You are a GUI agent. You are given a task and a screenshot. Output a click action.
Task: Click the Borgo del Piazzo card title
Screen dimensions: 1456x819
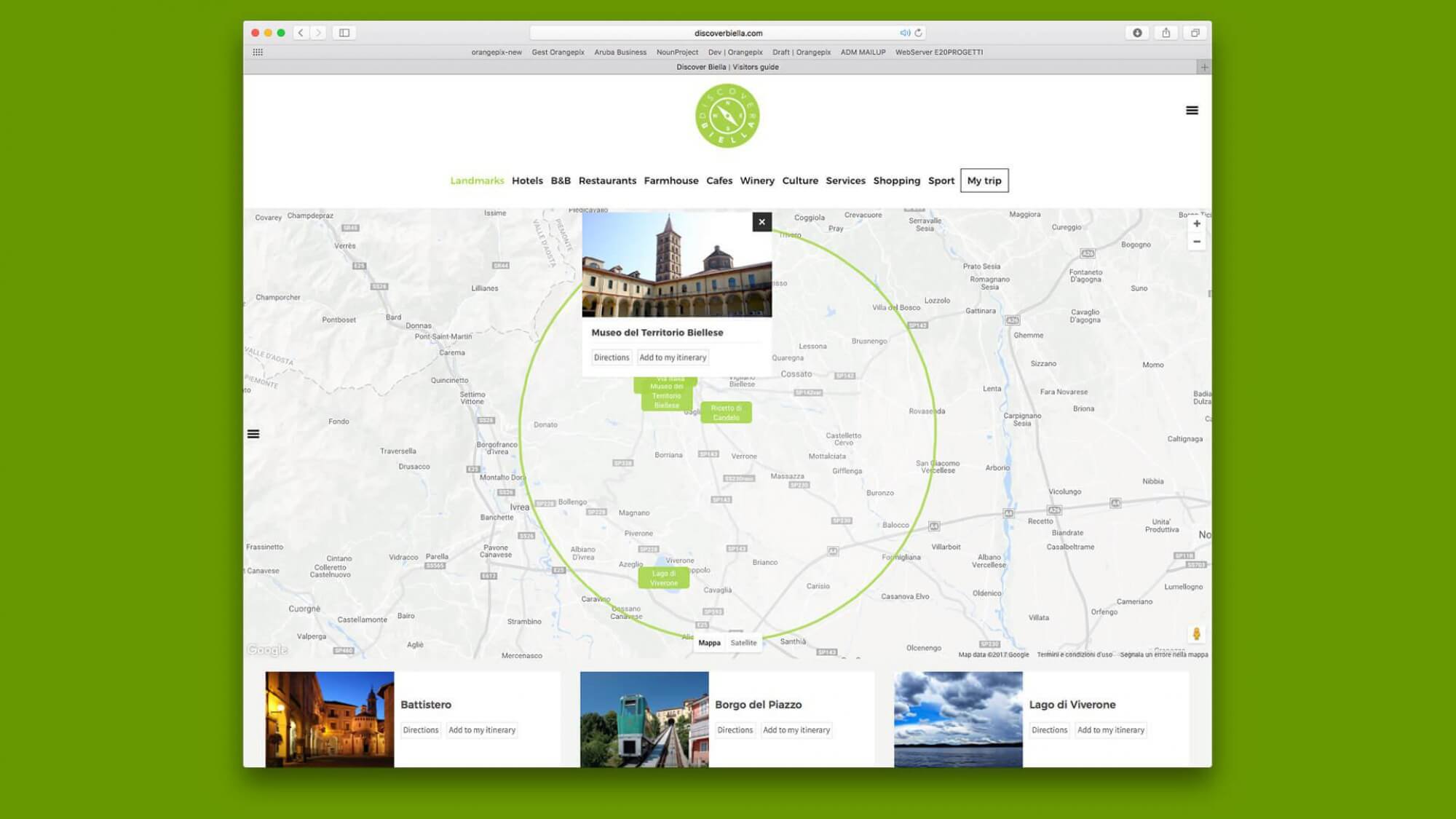click(x=758, y=705)
